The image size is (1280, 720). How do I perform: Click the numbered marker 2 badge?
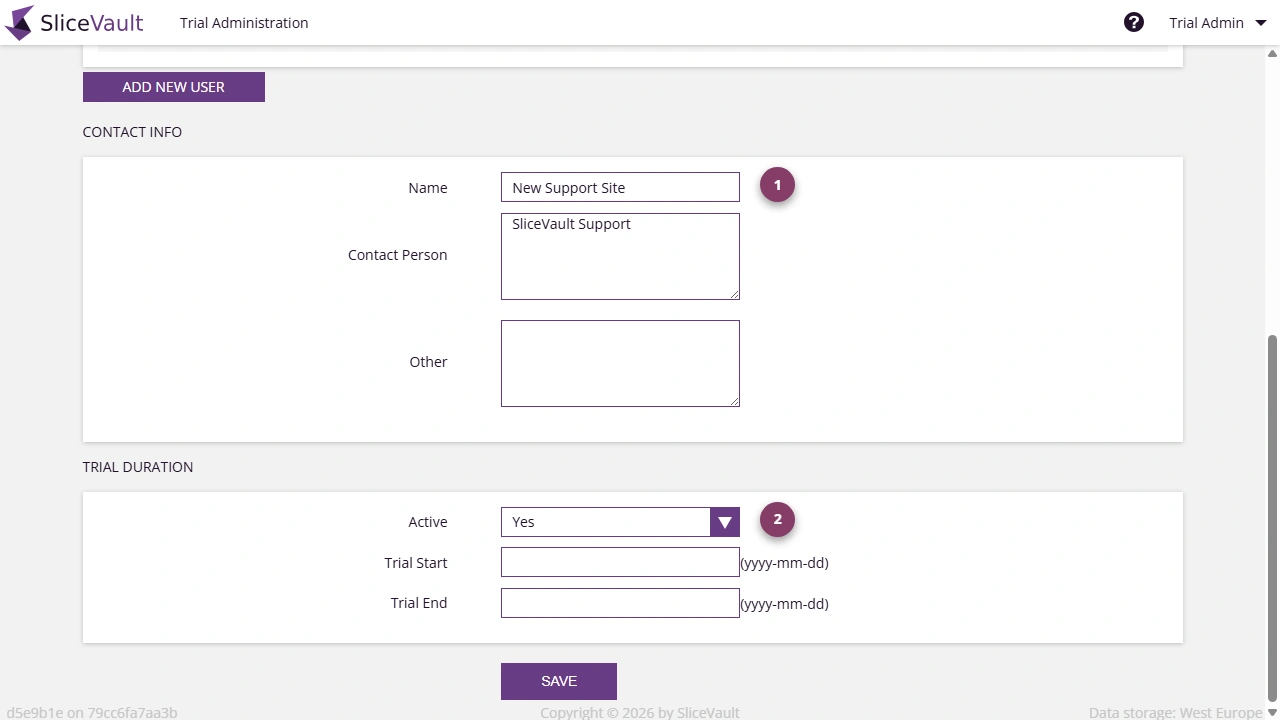point(777,519)
